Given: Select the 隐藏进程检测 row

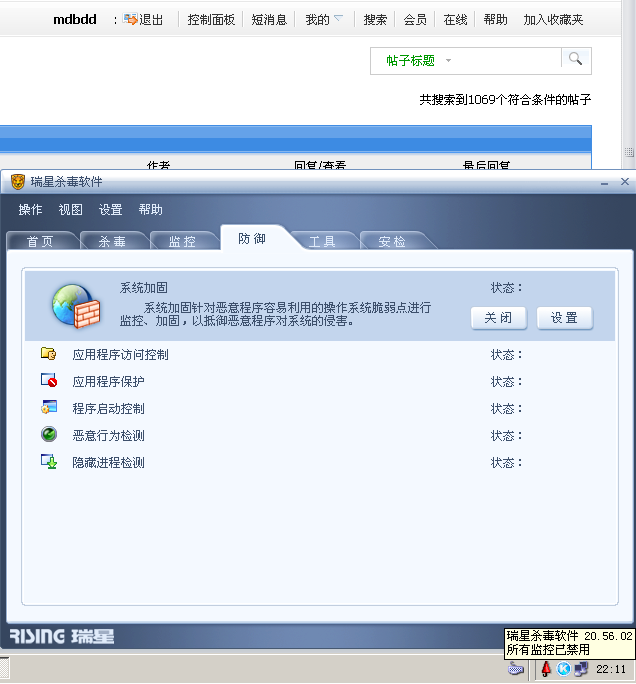Looking at the screenshot, I should (320, 462).
